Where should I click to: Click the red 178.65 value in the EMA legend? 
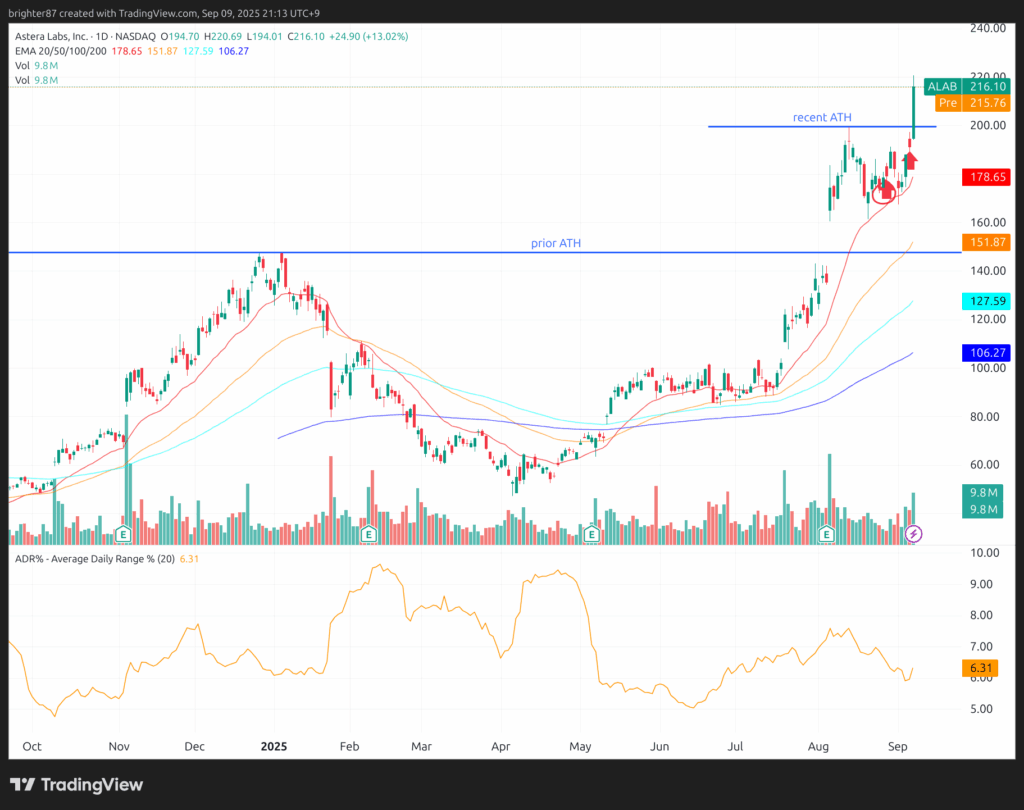(127, 51)
